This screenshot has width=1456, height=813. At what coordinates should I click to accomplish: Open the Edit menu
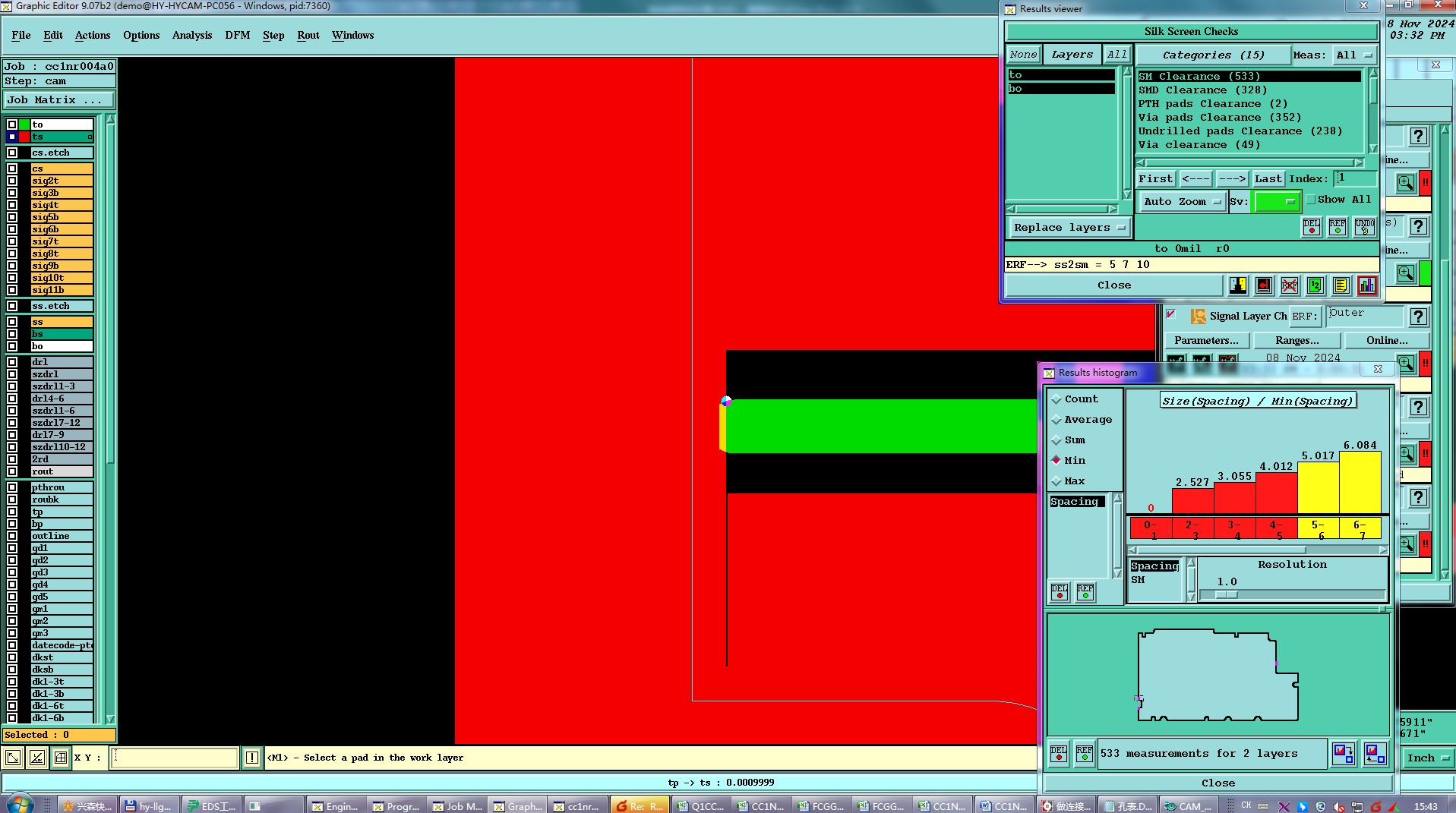53,36
